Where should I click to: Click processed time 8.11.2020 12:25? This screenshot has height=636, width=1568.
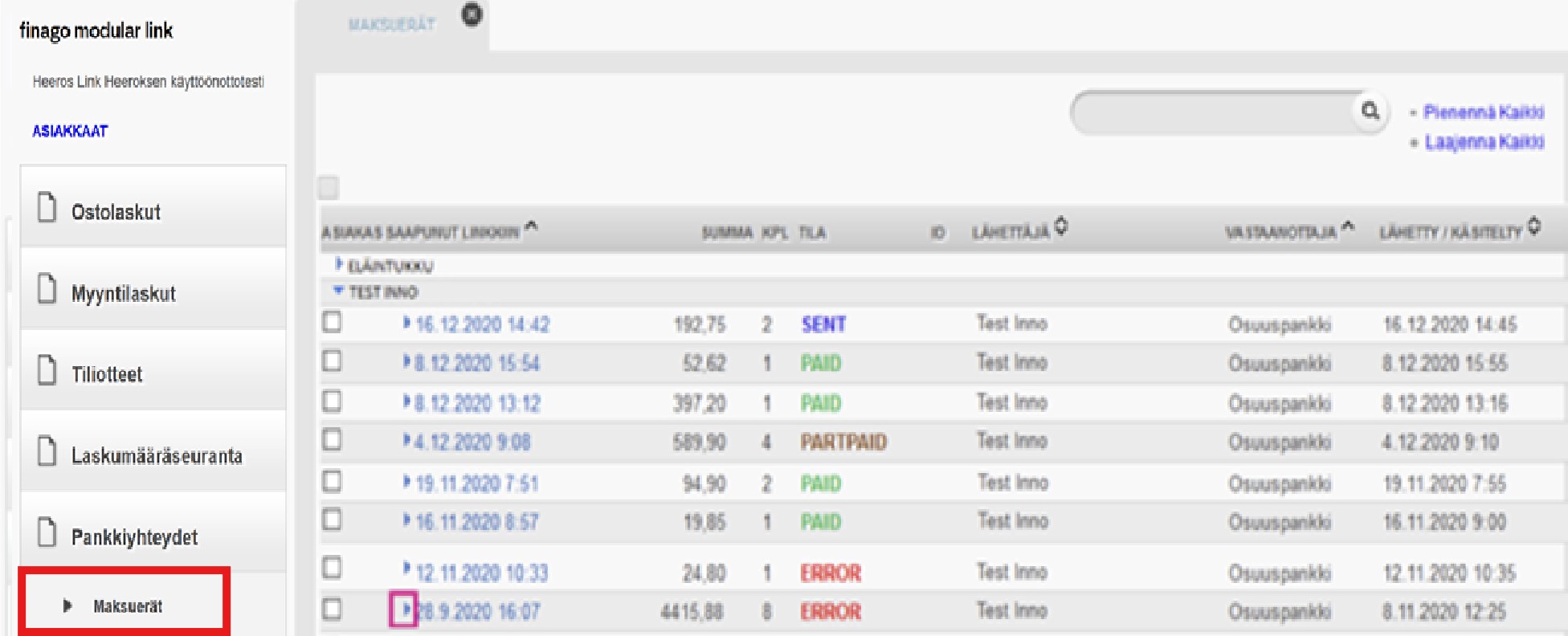click(x=1444, y=612)
